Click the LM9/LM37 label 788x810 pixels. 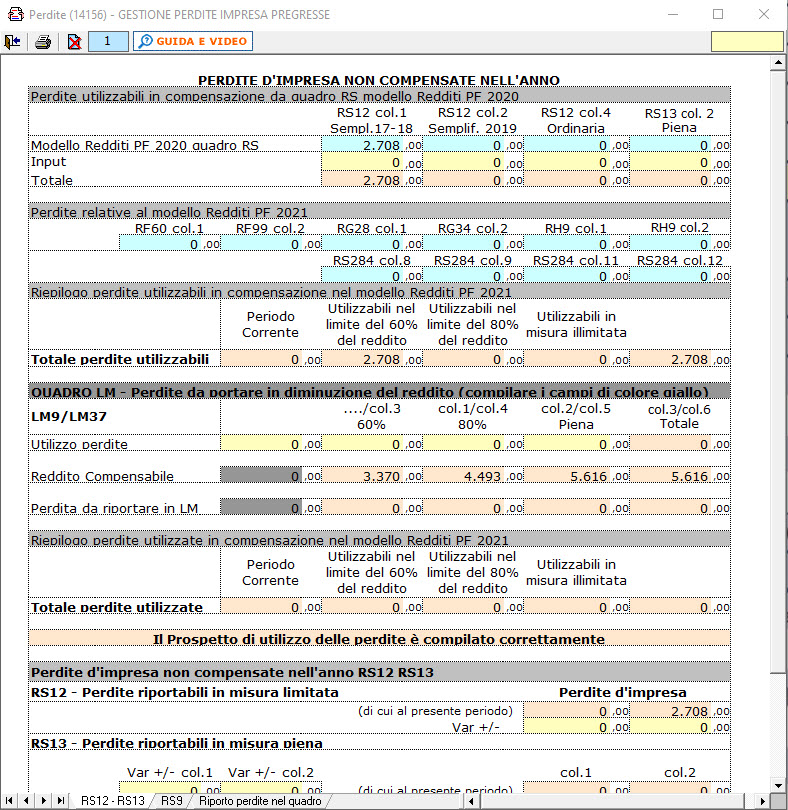click(x=69, y=416)
